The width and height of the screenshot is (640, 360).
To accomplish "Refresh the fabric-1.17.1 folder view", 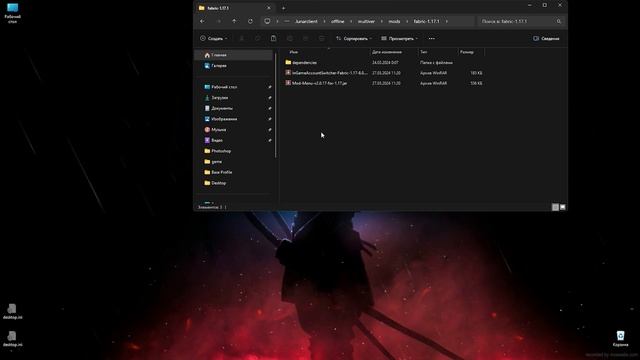I will (x=250, y=21).
